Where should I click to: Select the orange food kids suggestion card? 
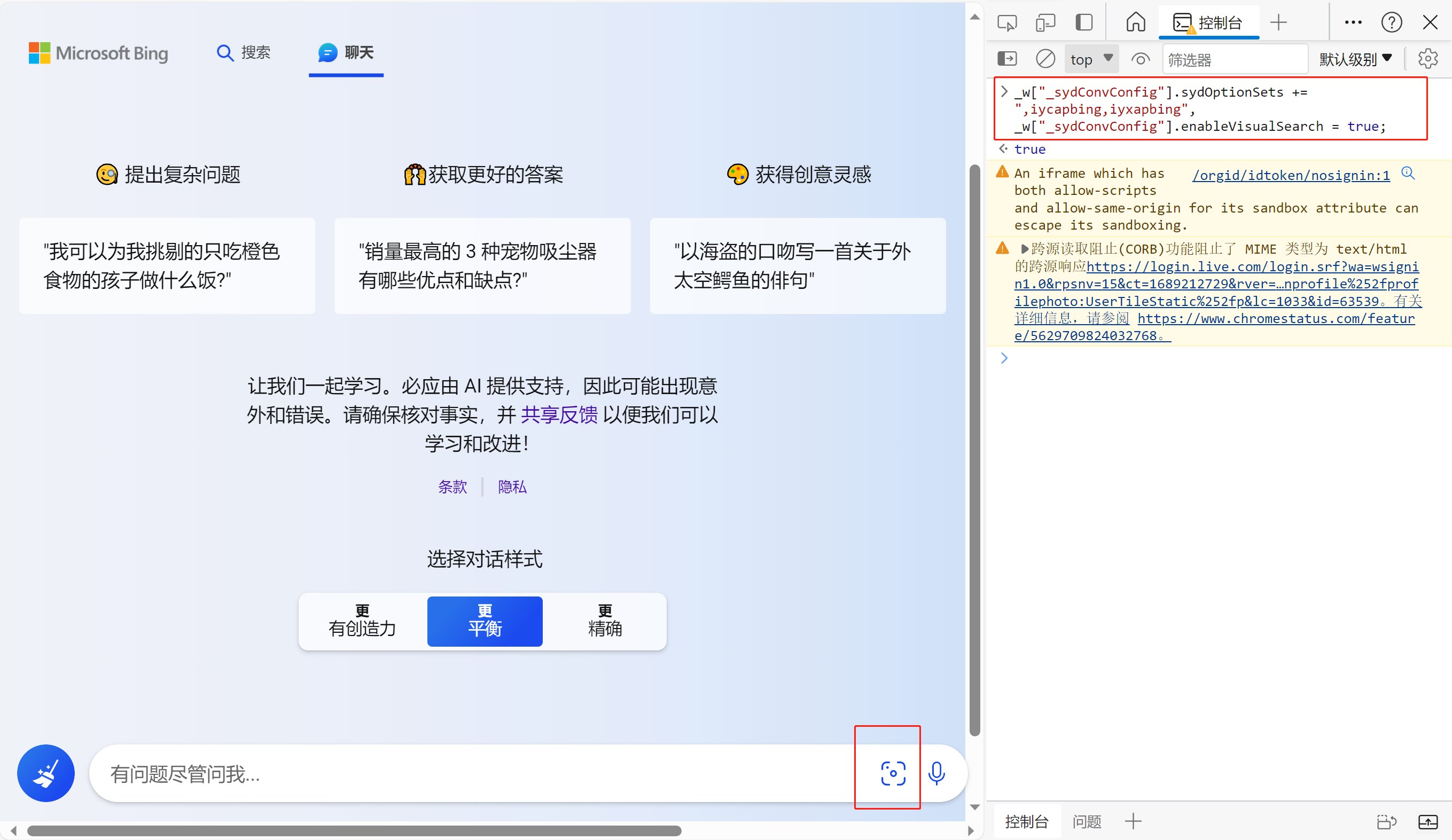(167, 265)
